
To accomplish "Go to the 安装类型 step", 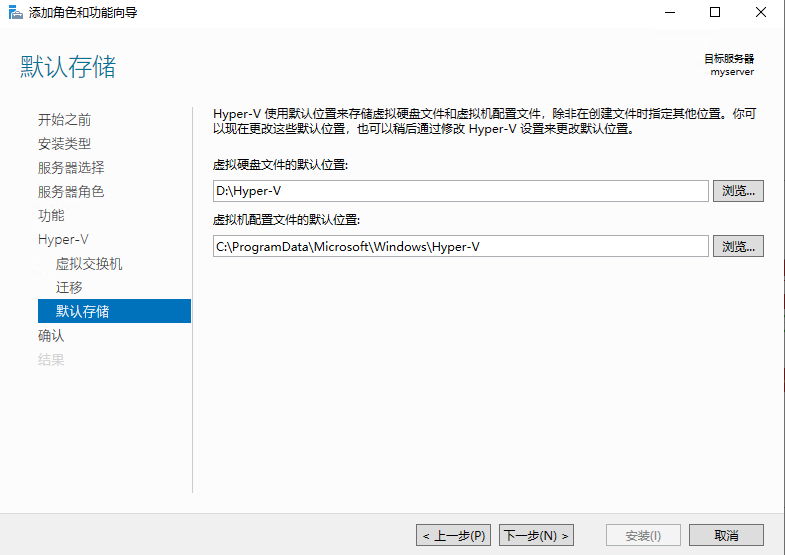I will 65,144.
